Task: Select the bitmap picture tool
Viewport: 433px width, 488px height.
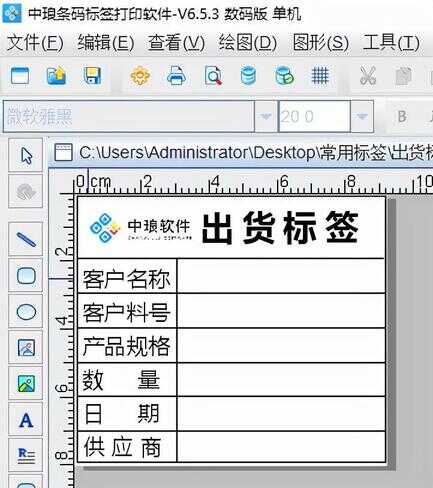Action: (26, 384)
